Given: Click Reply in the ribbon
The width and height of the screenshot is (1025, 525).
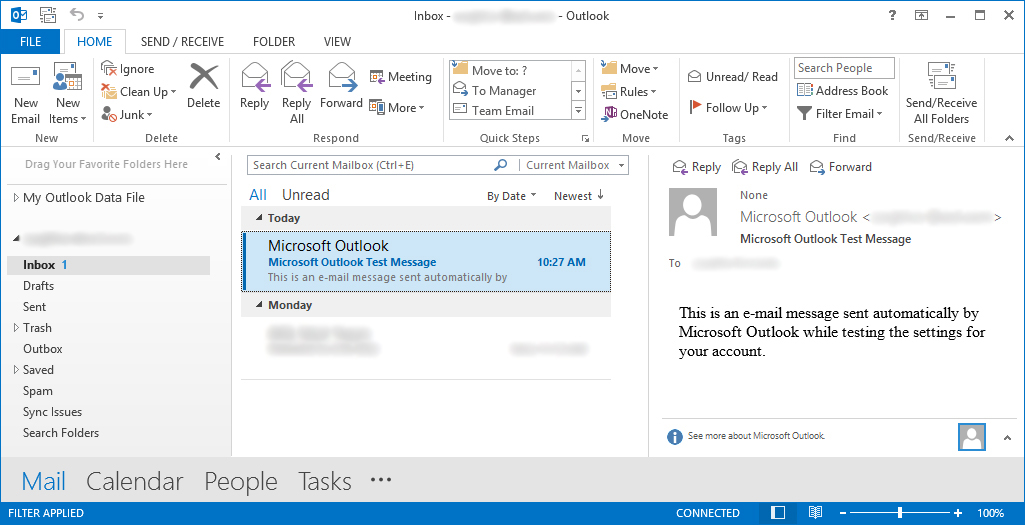Looking at the screenshot, I should 254,87.
